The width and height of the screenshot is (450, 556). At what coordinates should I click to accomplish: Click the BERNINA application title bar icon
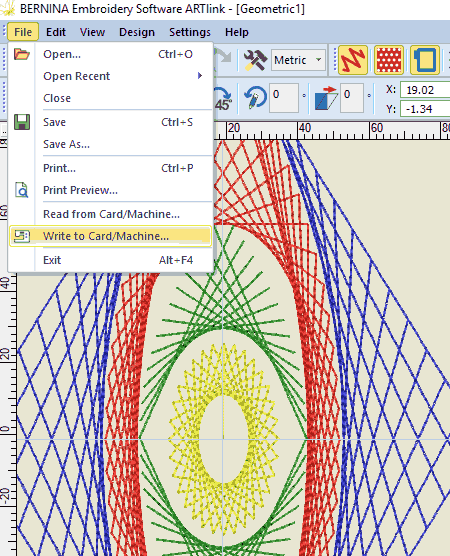[x=7, y=8]
